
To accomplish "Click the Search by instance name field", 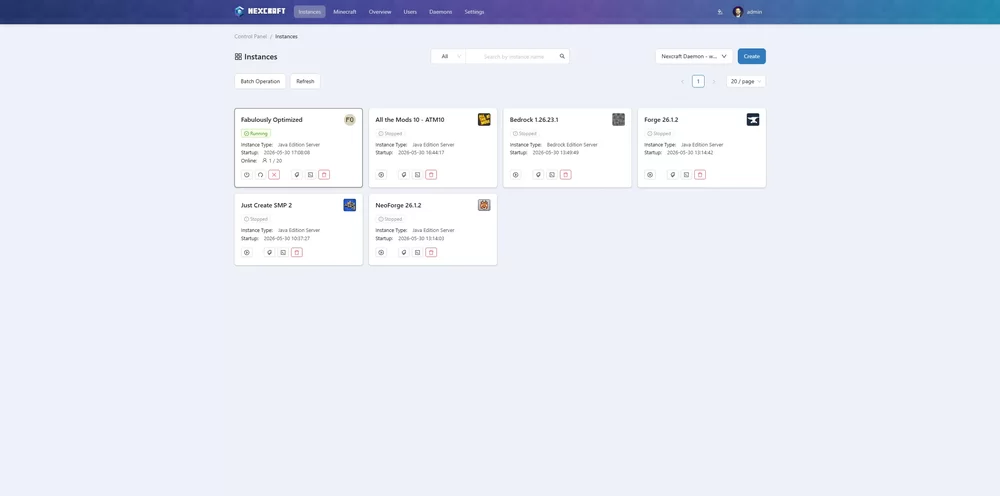I will (513, 56).
